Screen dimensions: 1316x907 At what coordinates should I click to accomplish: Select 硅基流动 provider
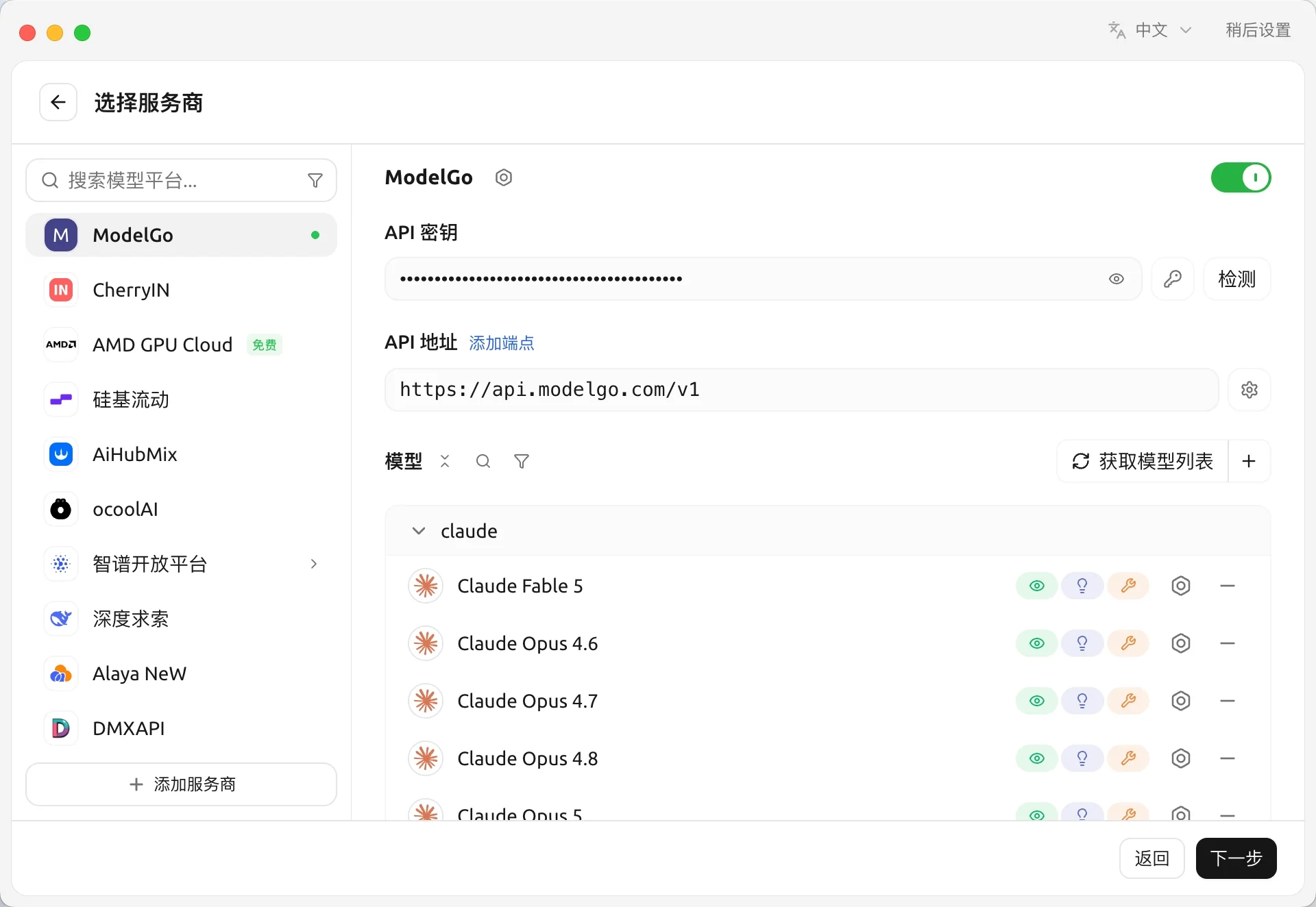click(x=181, y=399)
